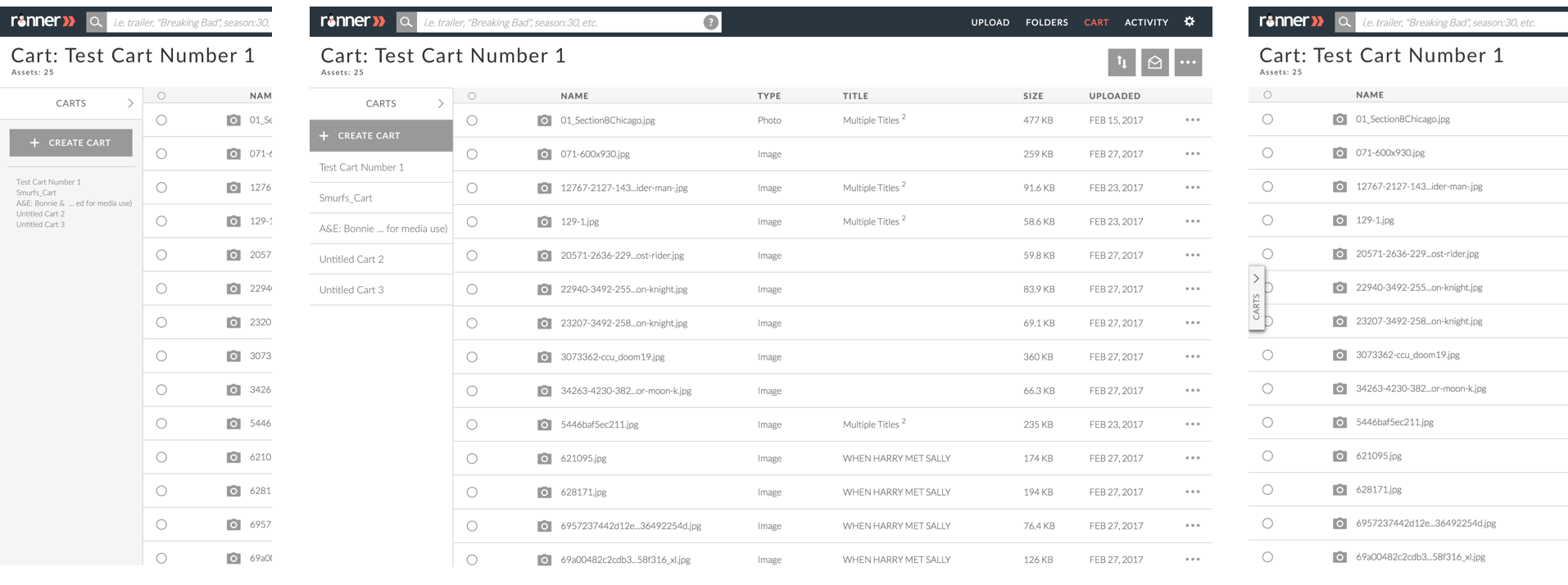The image size is (1568, 585).
Task: Click Multiple Titles cell for 129-1.jpg row
Action: [x=874, y=222]
